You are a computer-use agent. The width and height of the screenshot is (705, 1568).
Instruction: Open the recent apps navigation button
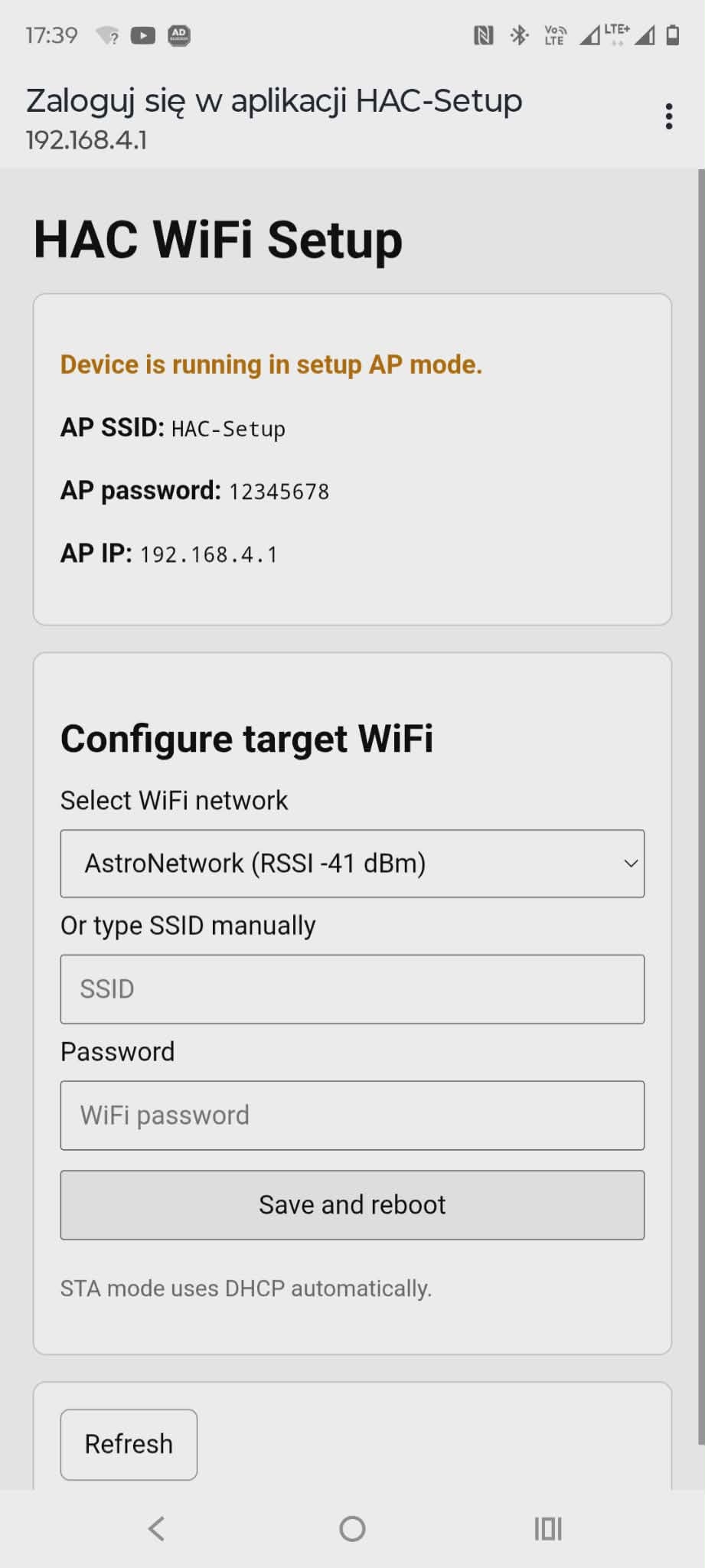(548, 1529)
